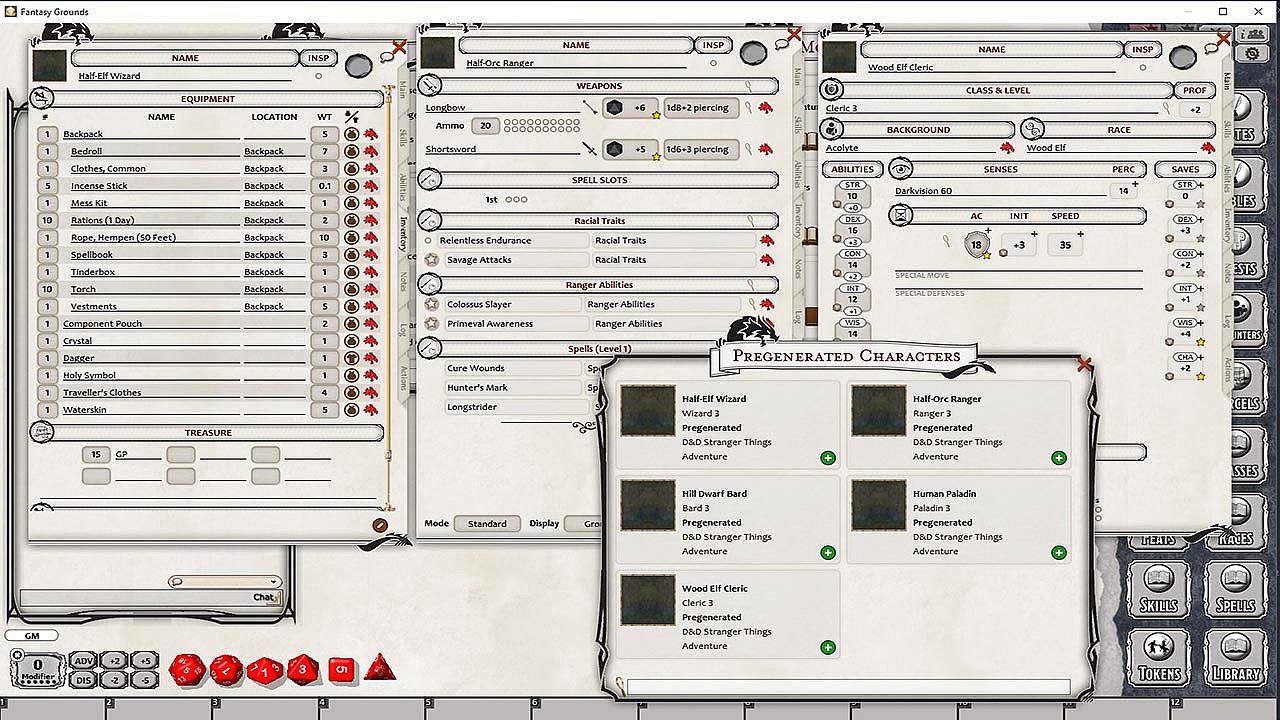Add Half-Orc Ranger pregenerated character
The image size is (1280, 720).
click(1059, 458)
